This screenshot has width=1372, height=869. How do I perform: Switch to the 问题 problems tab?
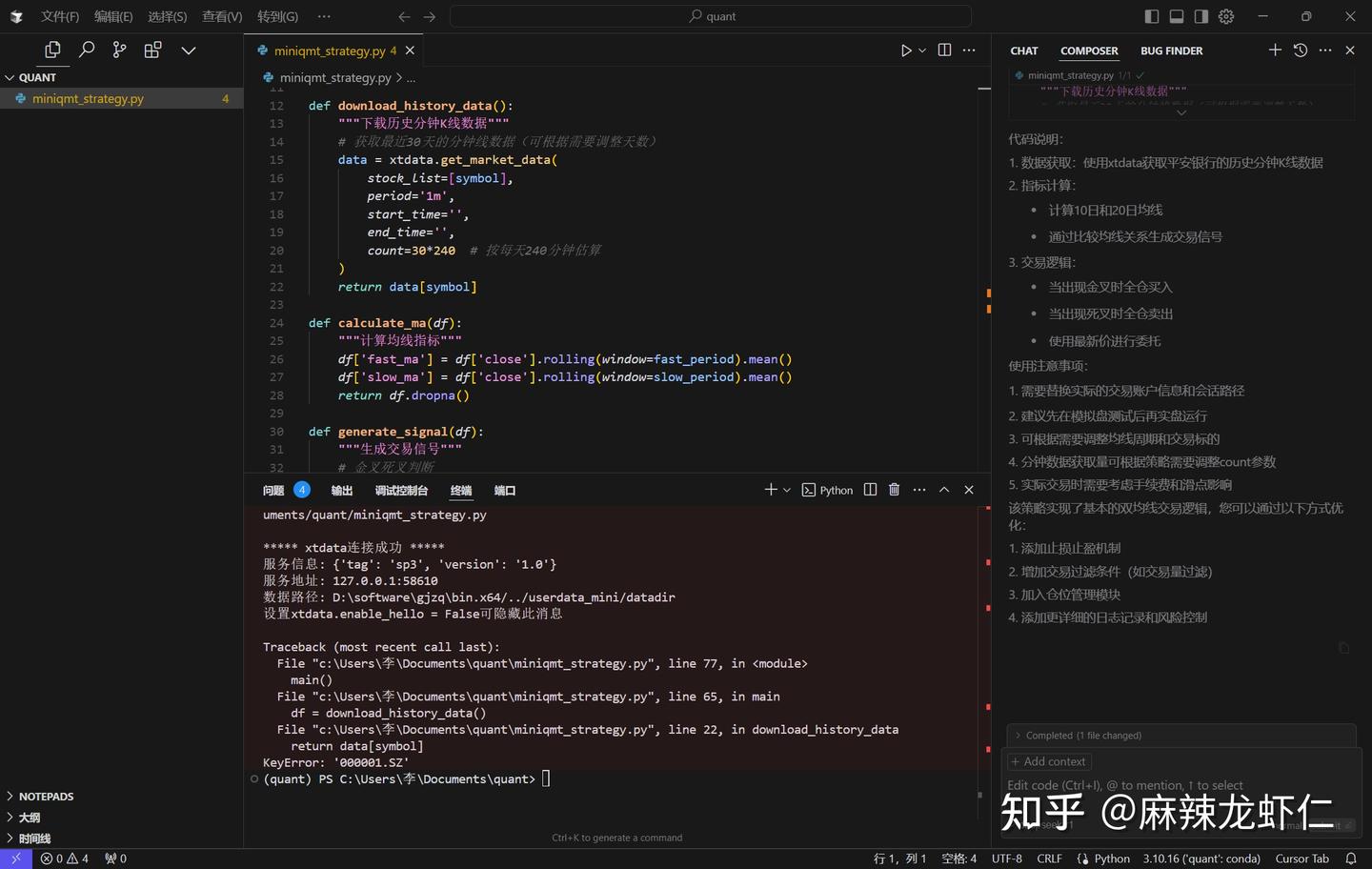pos(273,491)
